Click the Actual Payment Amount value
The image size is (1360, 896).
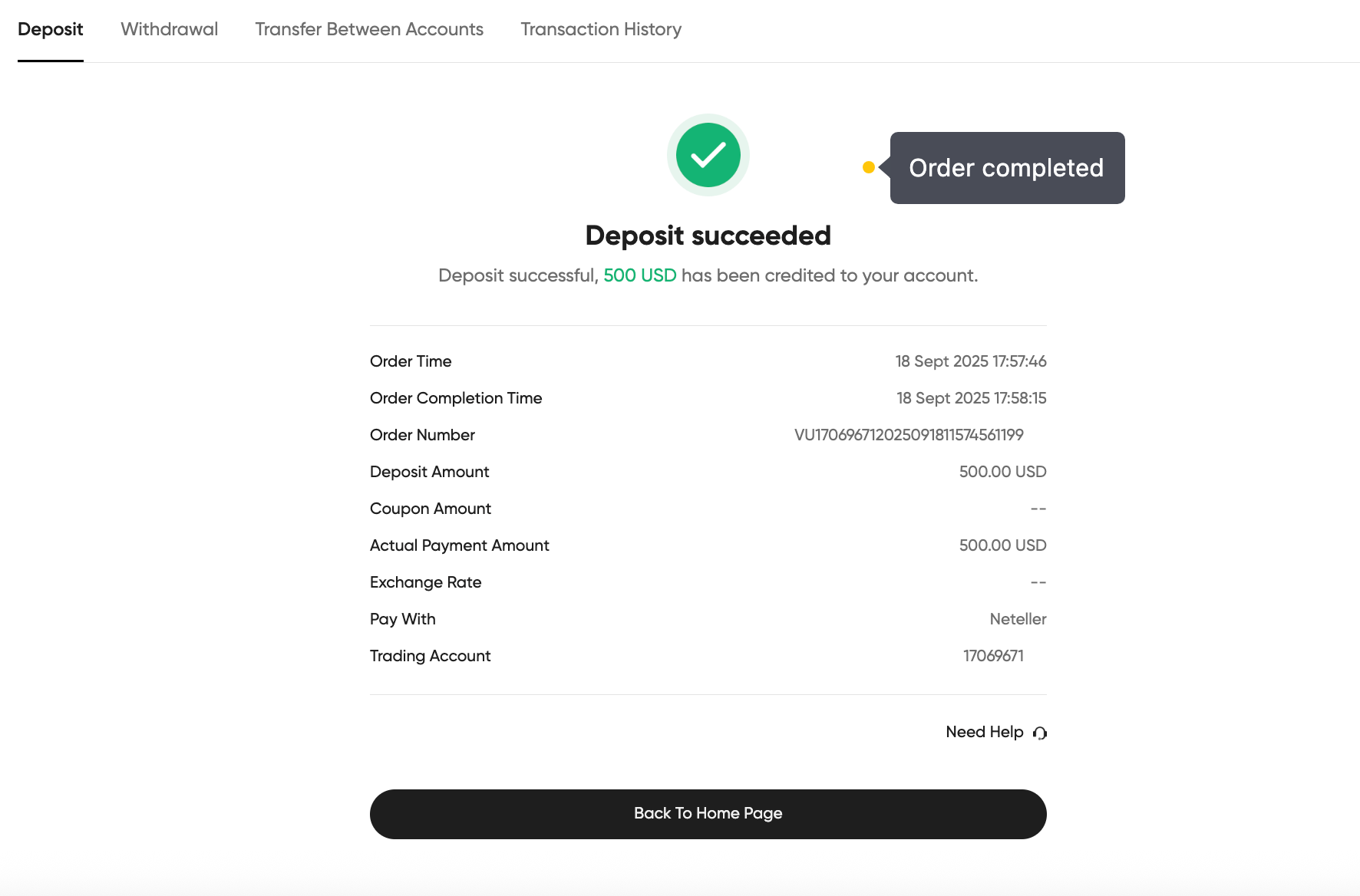click(1002, 545)
